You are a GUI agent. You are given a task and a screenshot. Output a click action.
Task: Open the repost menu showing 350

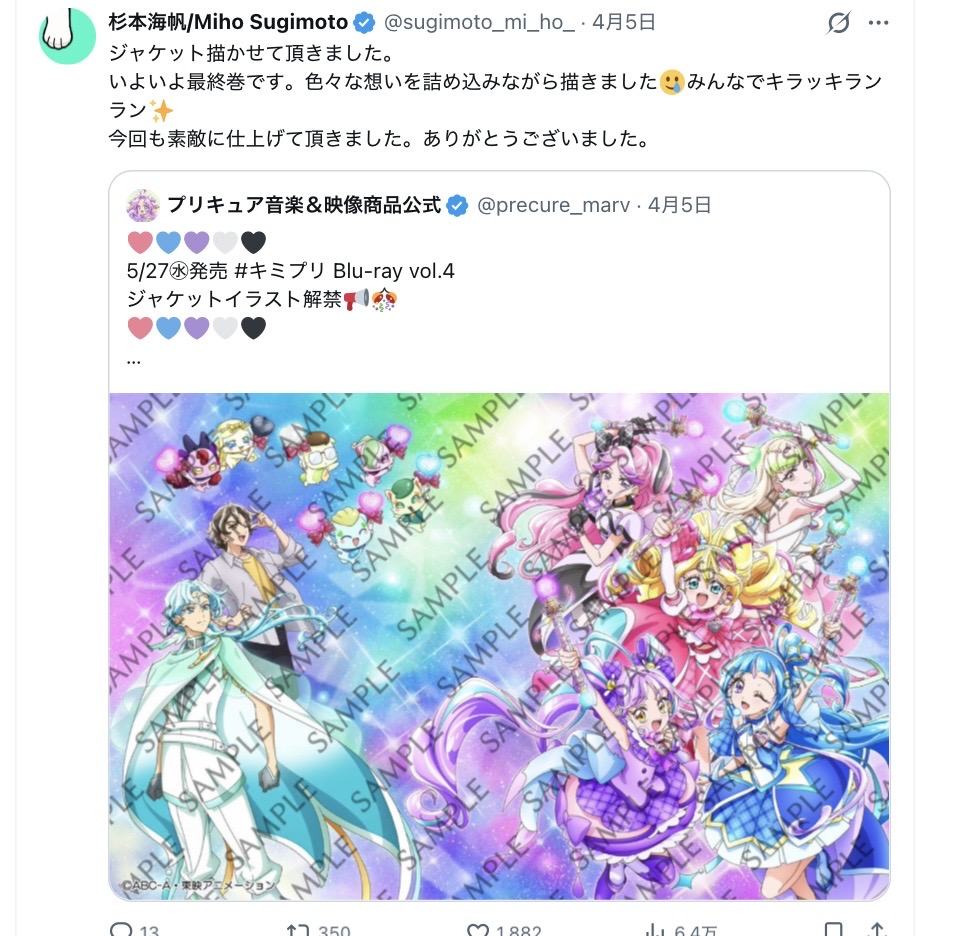[x=298, y=930]
